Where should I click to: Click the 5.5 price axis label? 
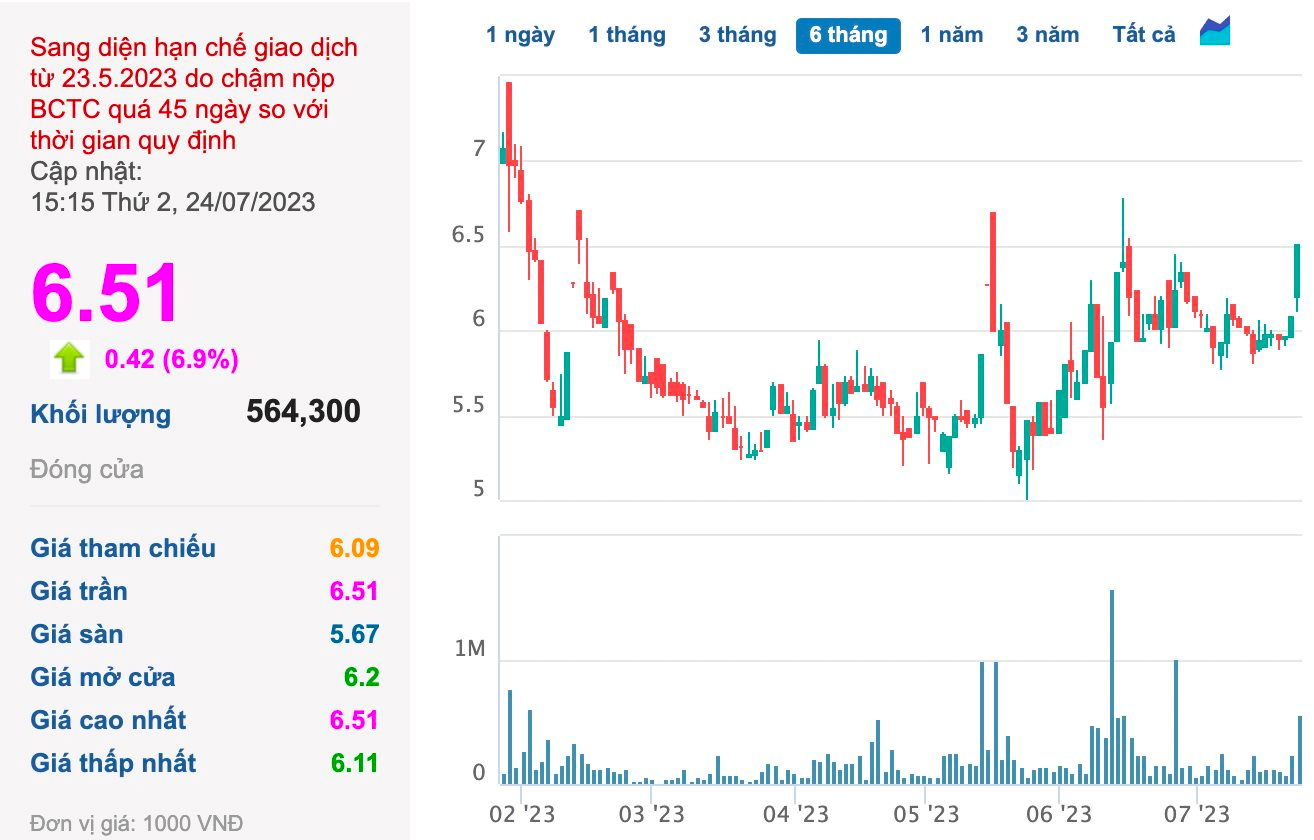point(468,406)
